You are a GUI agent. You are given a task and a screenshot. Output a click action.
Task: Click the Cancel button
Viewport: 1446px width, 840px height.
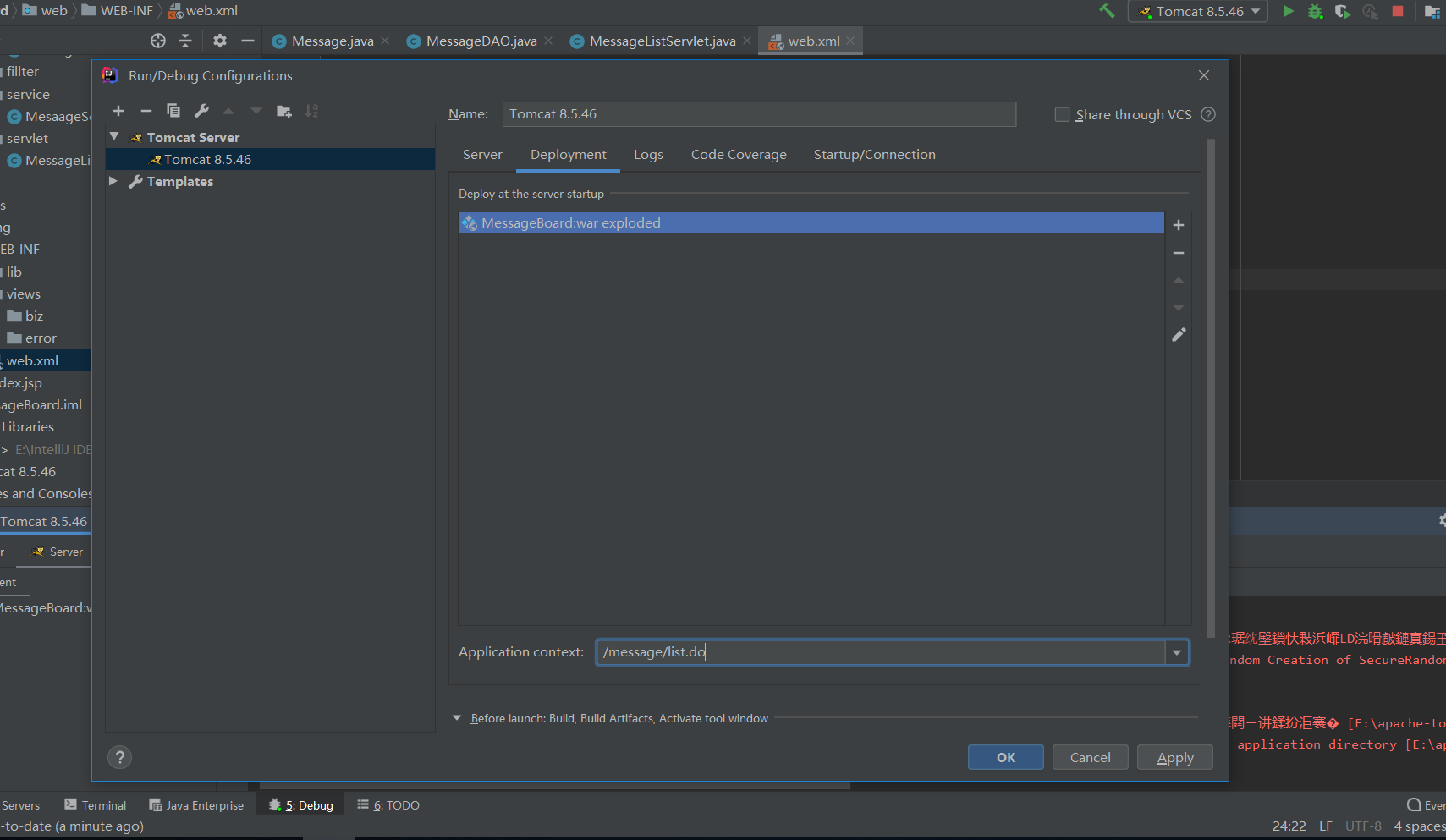1091,757
